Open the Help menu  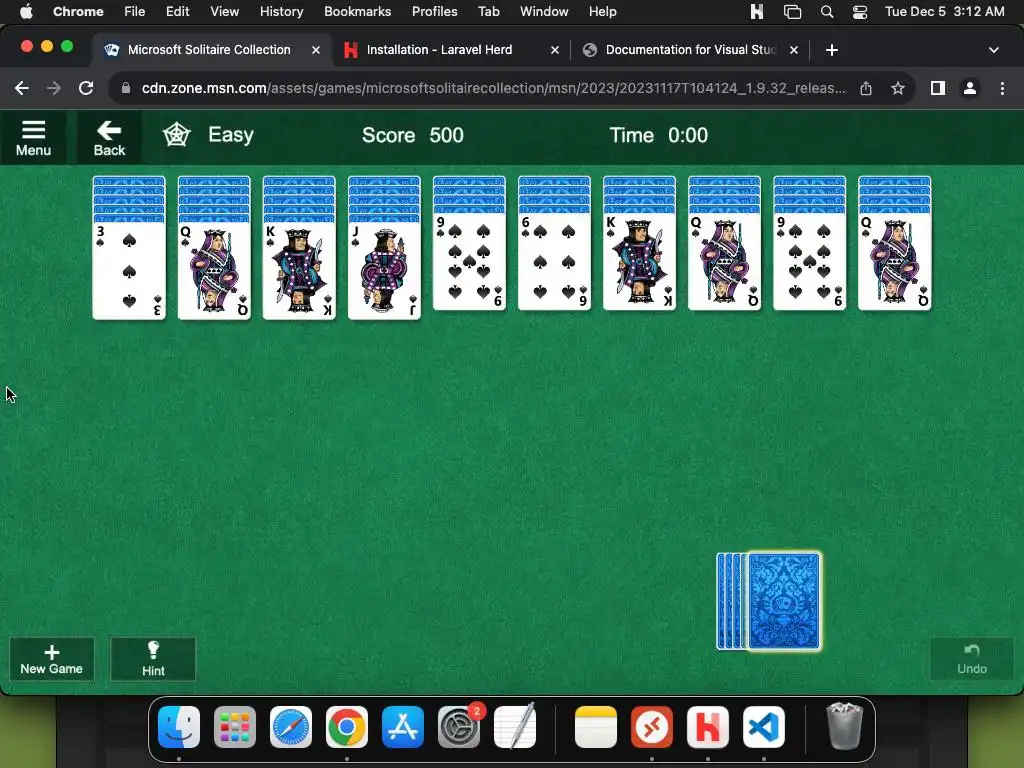(602, 11)
